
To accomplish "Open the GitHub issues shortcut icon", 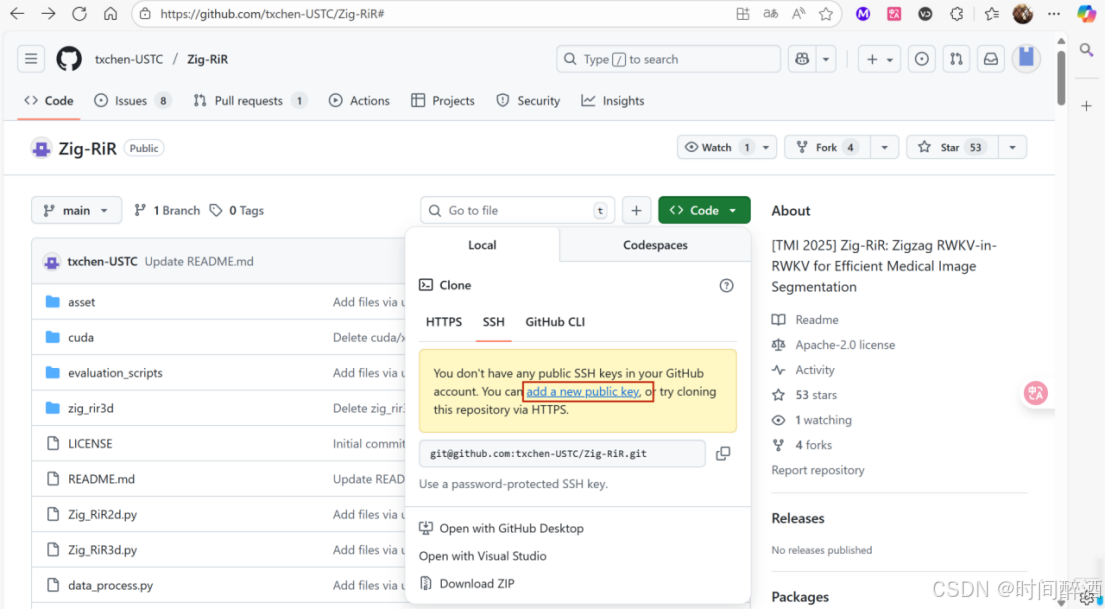I will pyautogui.click(x=921, y=59).
